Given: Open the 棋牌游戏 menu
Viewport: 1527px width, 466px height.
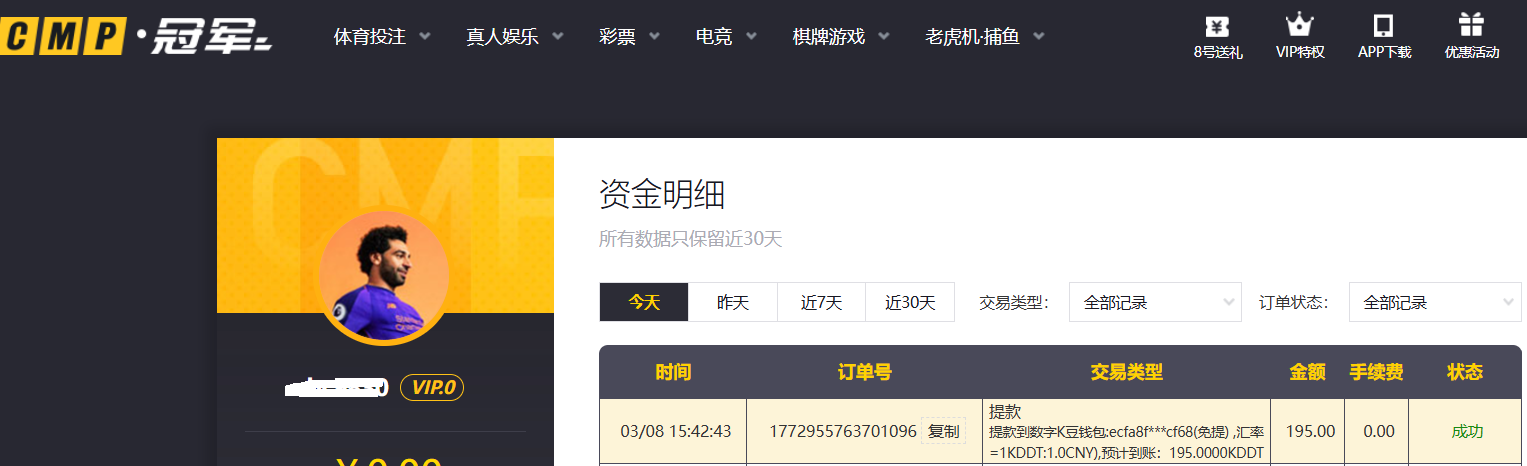Looking at the screenshot, I should [x=828, y=37].
